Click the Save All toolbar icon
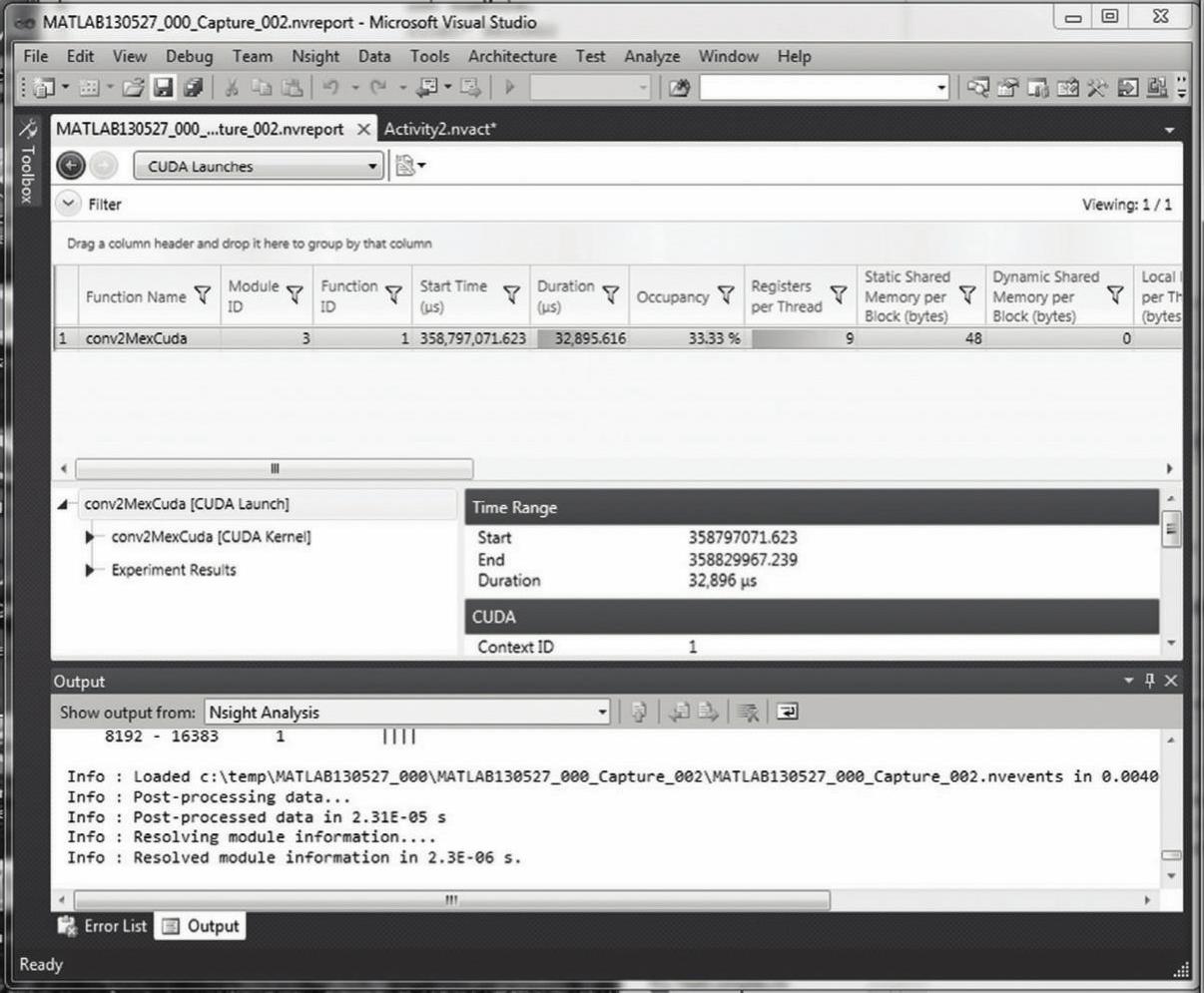 (193, 88)
